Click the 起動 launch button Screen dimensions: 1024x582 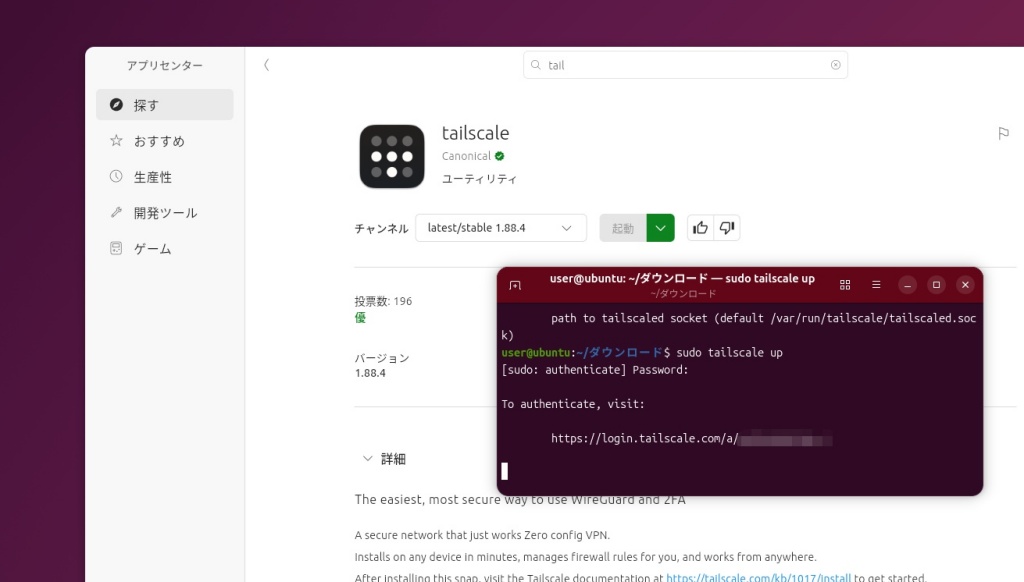pyautogui.click(x=623, y=228)
